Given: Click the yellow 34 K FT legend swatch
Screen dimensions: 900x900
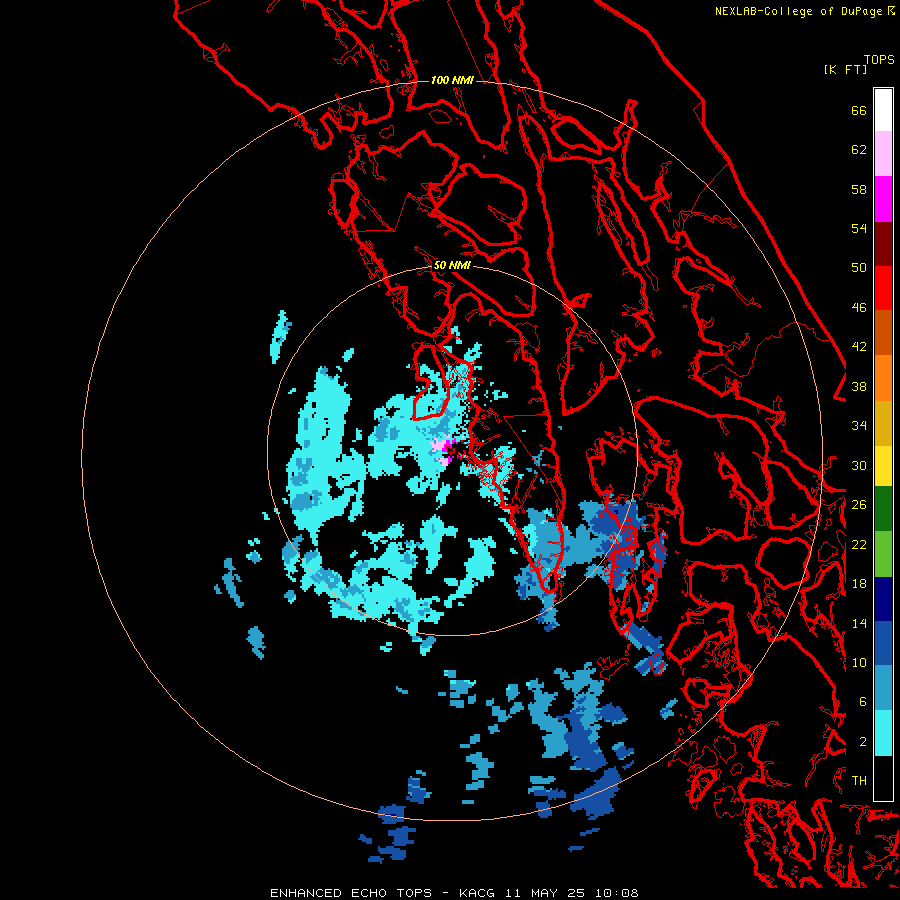Looking at the screenshot, I should click(883, 465).
